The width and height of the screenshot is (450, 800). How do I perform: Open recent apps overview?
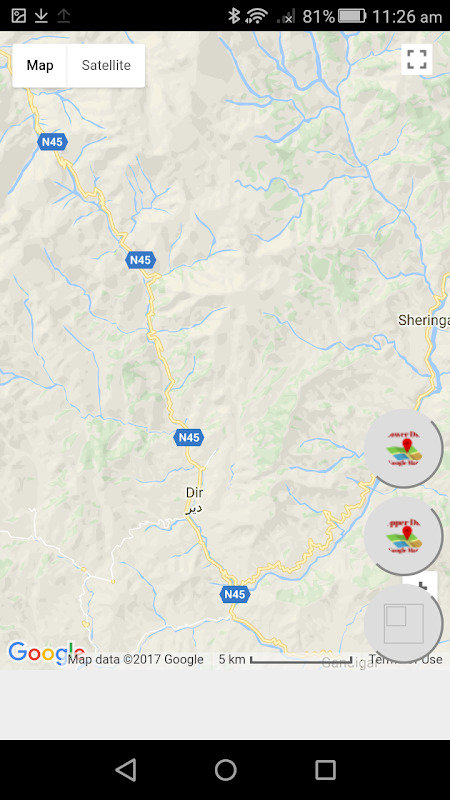(x=325, y=769)
